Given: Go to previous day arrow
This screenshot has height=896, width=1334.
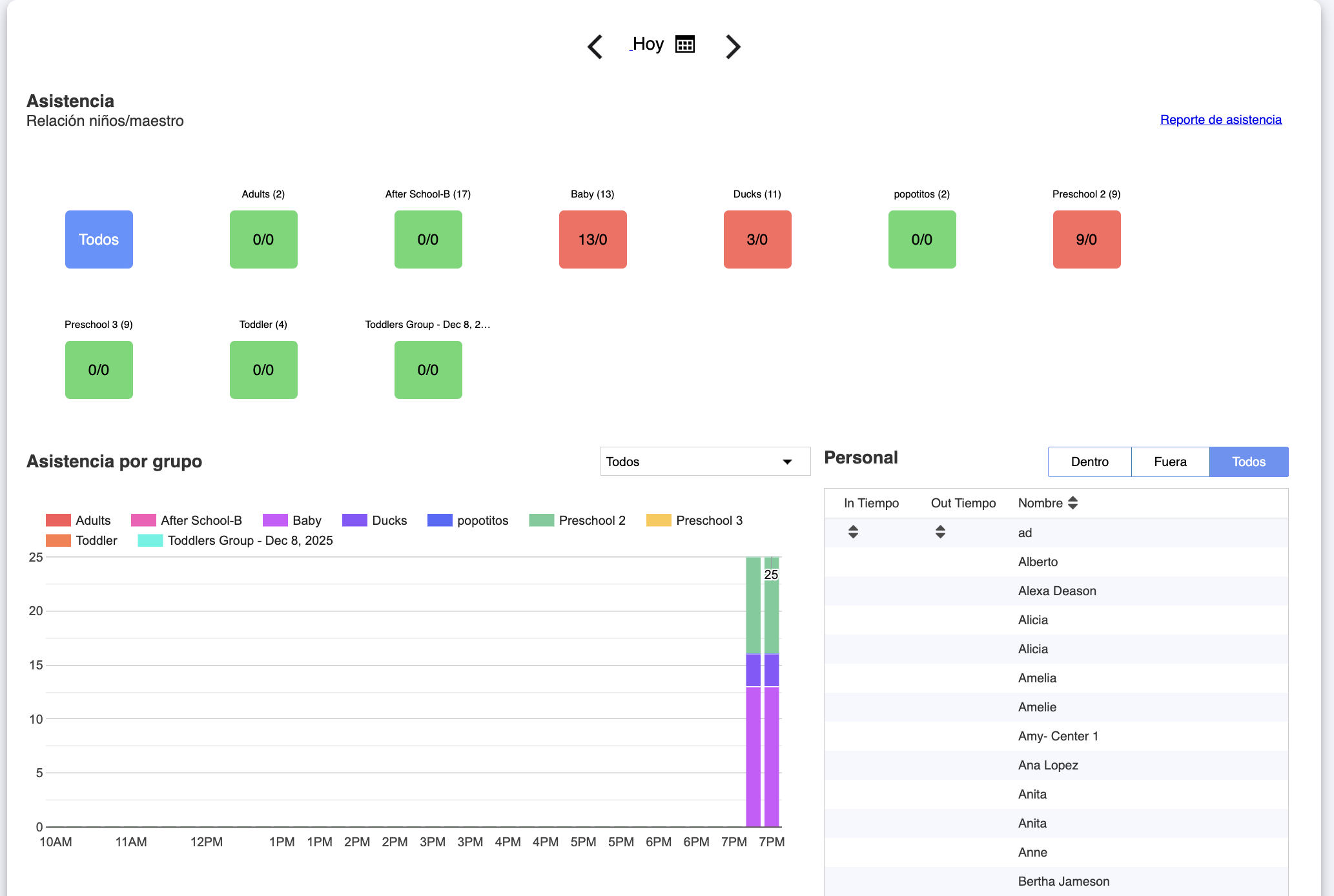Looking at the screenshot, I should 595,46.
